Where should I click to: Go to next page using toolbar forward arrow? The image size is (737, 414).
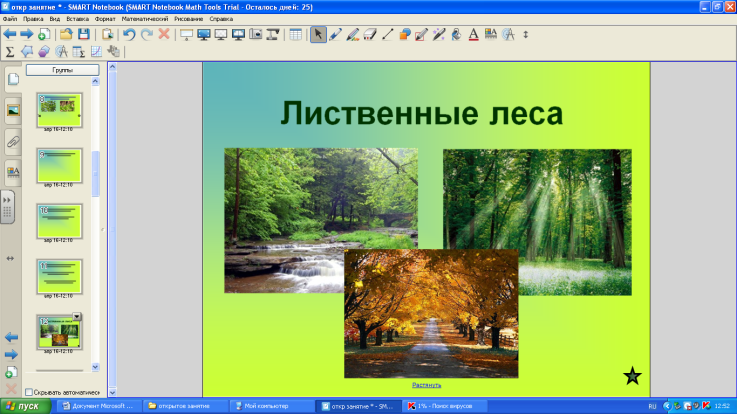(x=26, y=34)
